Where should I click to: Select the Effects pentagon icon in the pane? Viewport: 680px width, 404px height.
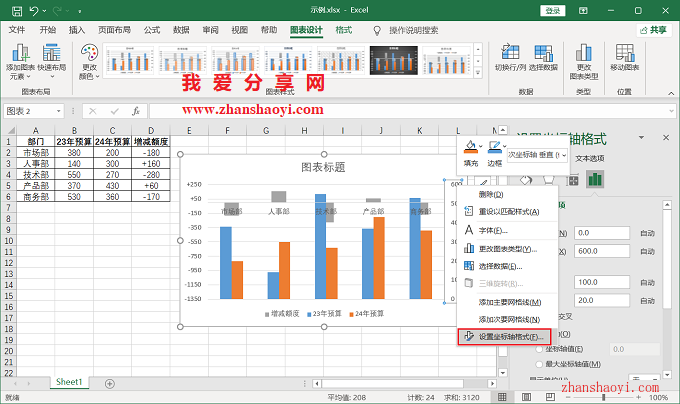tap(549, 180)
